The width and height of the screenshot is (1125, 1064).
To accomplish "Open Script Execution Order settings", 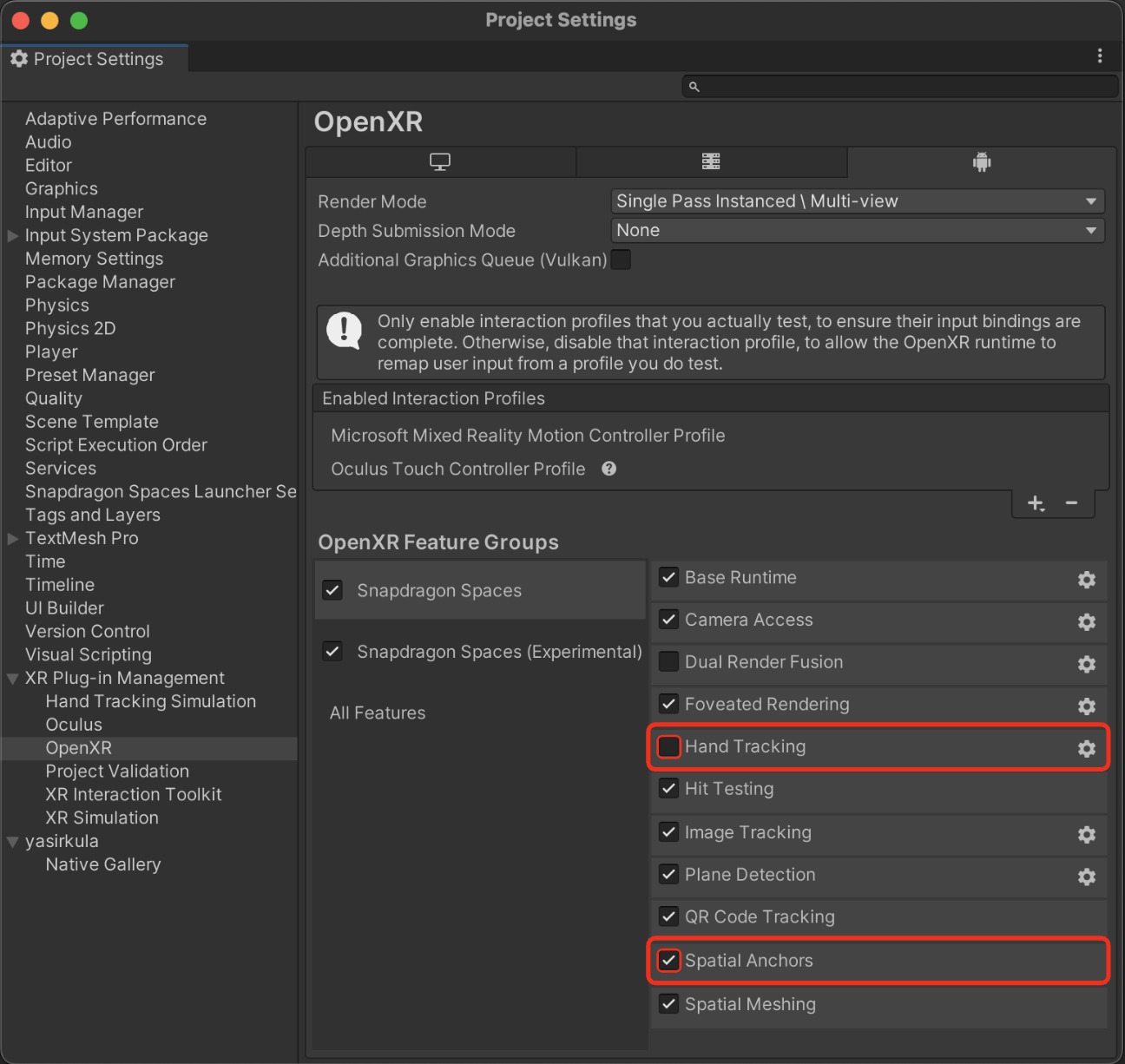I will [116, 445].
